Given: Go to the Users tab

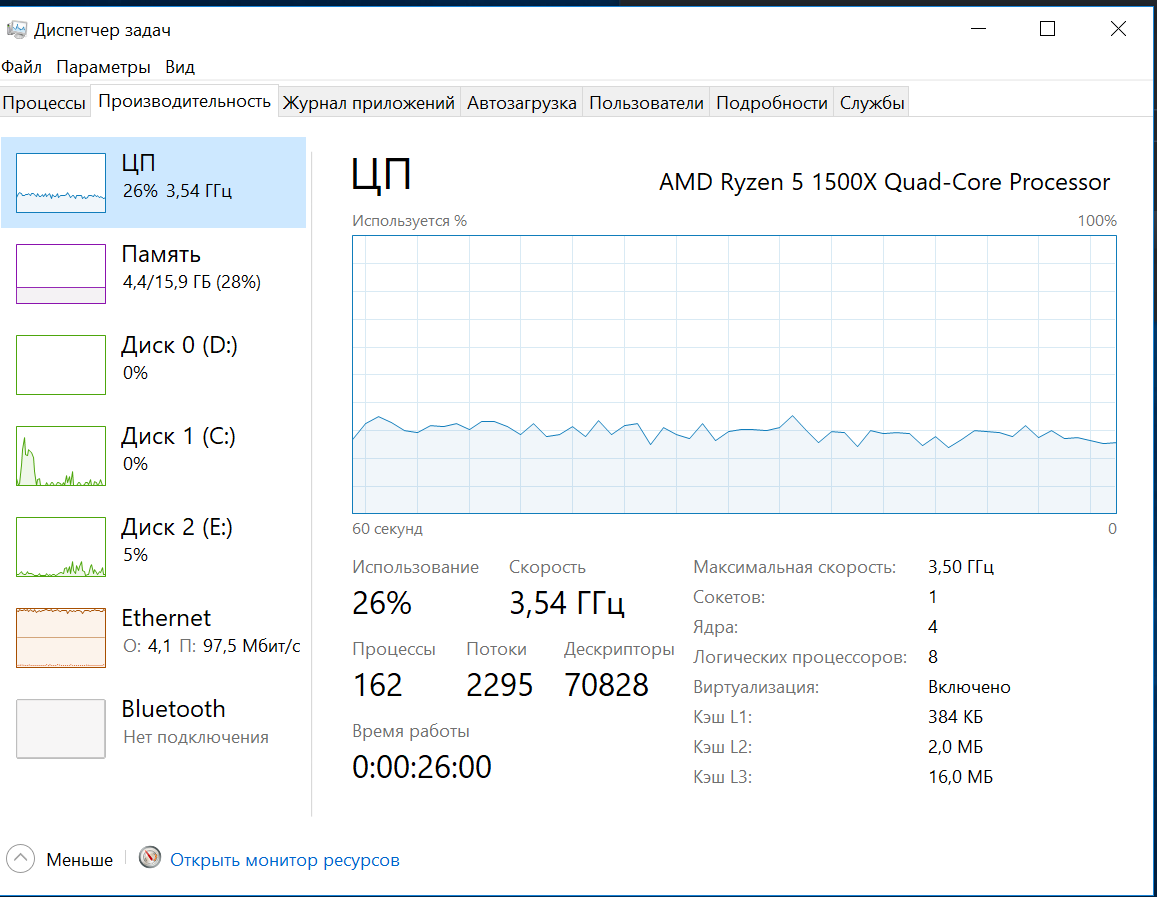Looking at the screenshot, I should (x=646, y=102).
